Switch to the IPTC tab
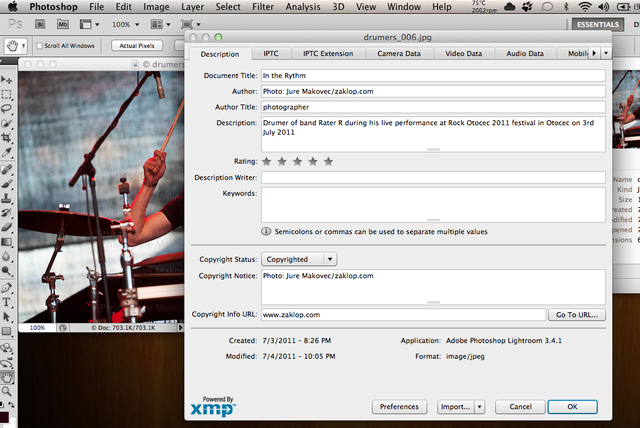 click(x=271, y=53)
